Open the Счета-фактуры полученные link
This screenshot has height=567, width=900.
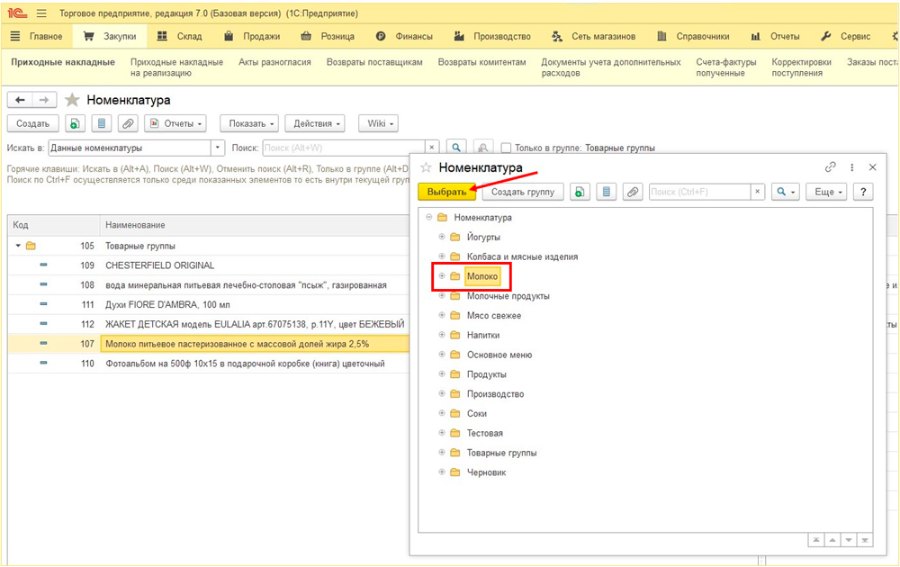tap(726, 67)
